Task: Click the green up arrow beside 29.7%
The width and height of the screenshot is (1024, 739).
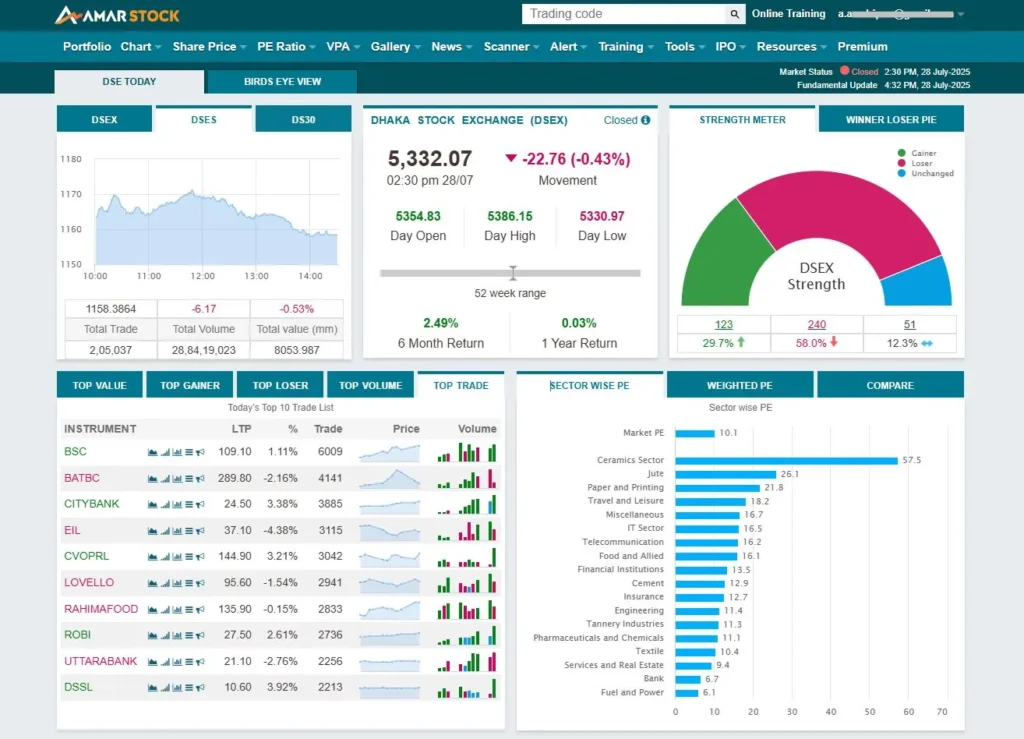Action: pos(741,342)
